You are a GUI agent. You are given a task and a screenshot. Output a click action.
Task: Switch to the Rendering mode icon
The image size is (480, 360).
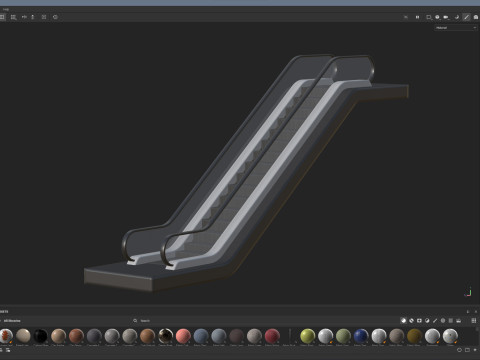tap(476, 17)
